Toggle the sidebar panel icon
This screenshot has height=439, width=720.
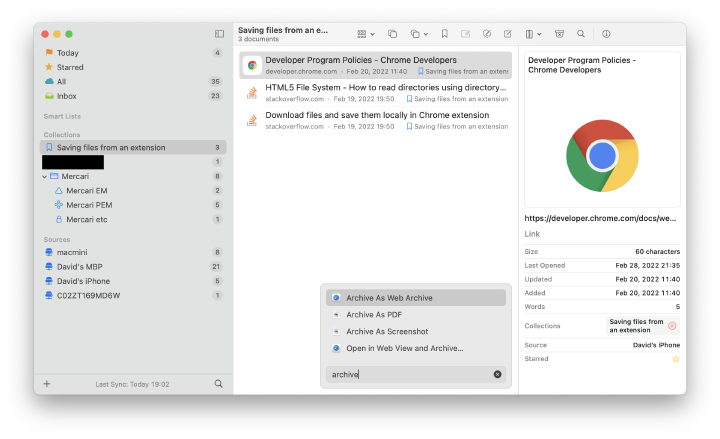[219, 34]
